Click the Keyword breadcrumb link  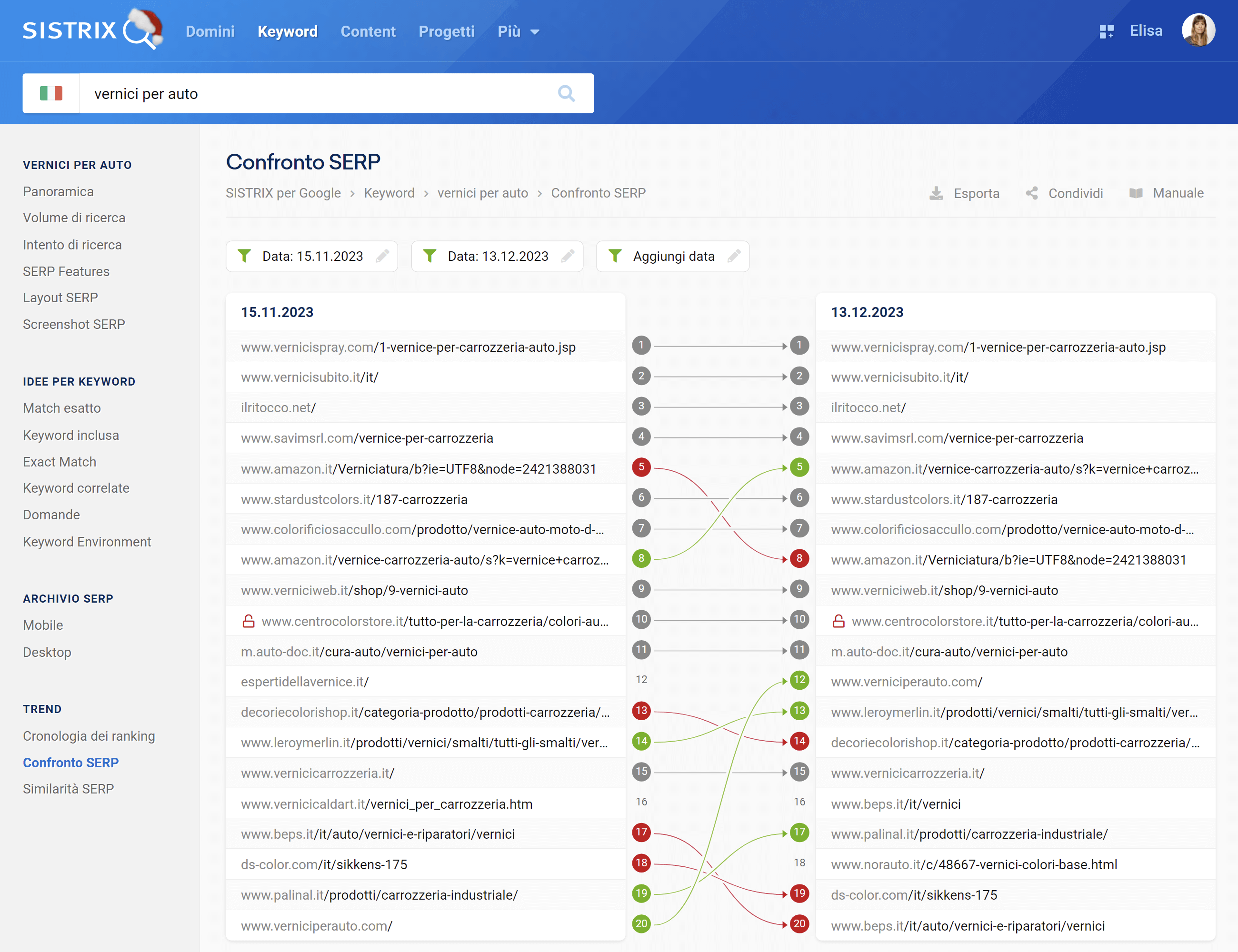389,193
